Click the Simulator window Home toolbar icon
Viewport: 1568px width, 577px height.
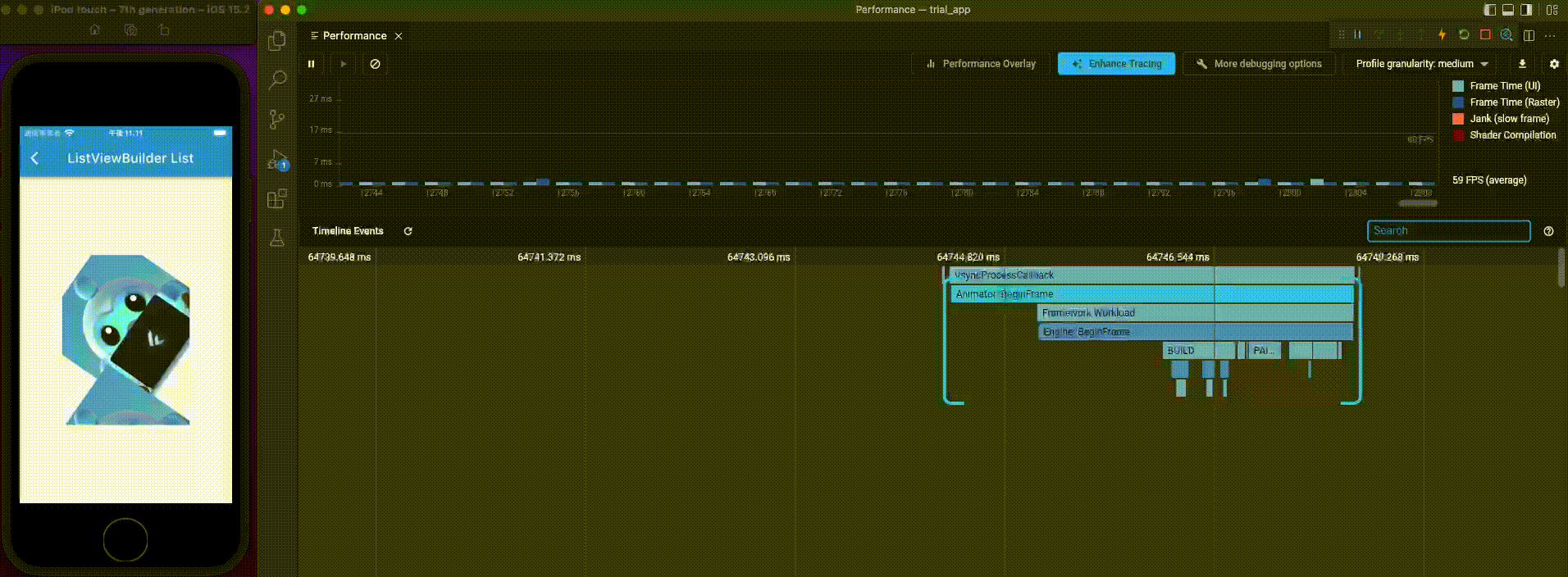[x=95, y=30]
